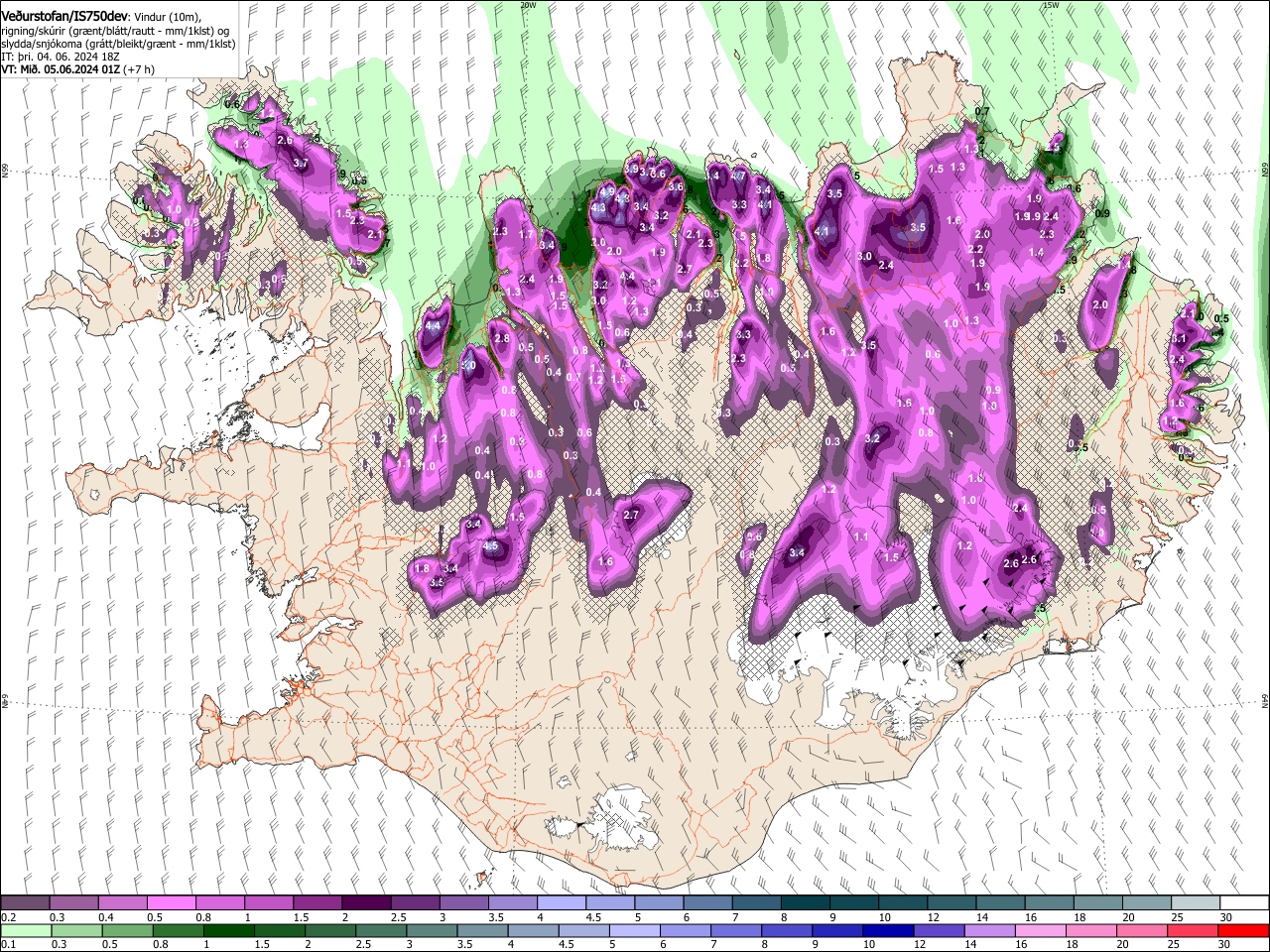Pick the bright red 30+ rain legend swatch

coord(1242,930)
